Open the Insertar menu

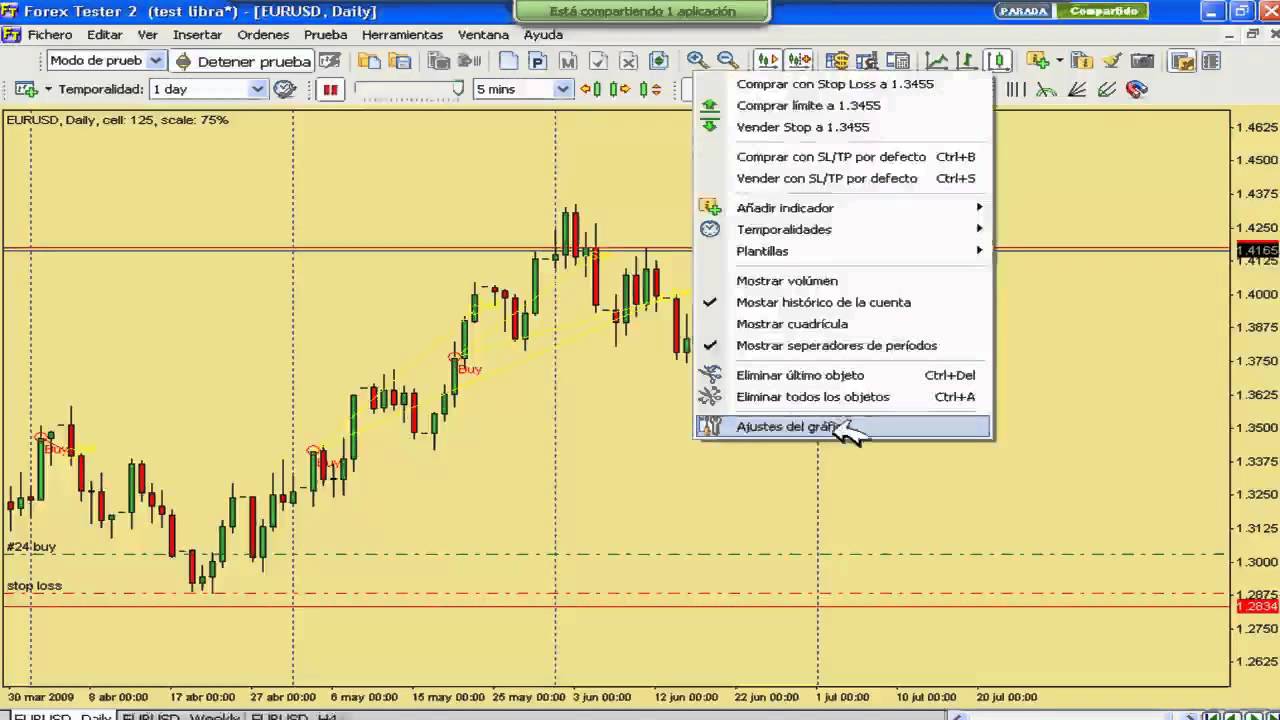(197, 34)
